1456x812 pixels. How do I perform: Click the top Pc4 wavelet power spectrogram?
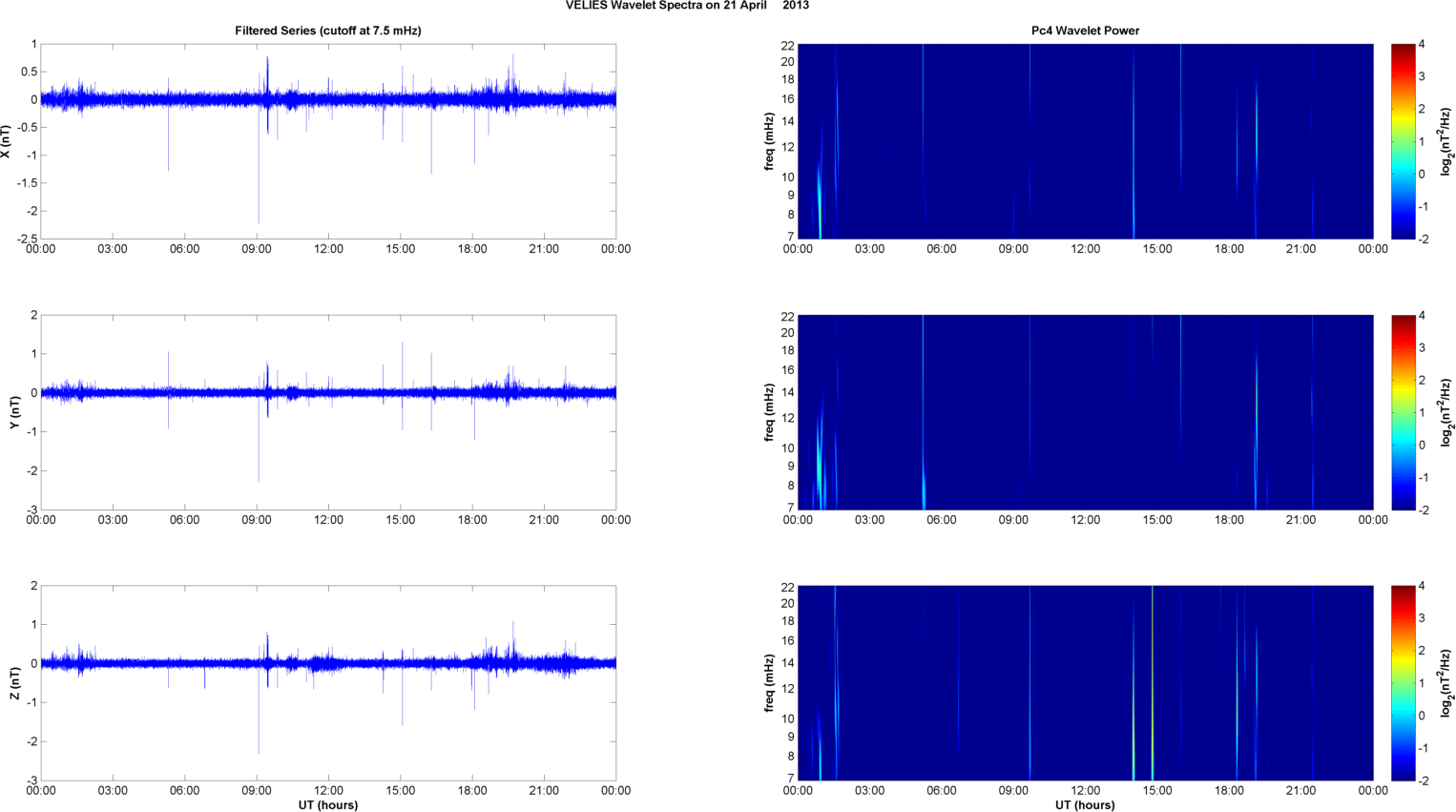[1085, 141]
